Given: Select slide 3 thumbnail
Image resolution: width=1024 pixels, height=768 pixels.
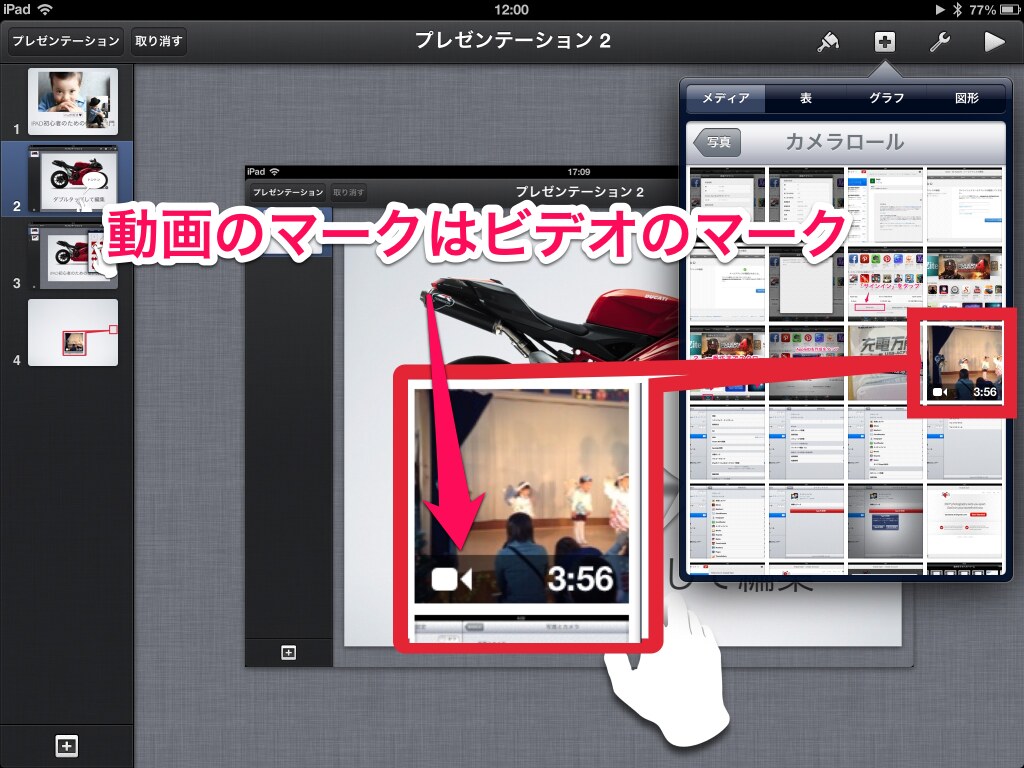Looking at the screenshot, I should pyautogui.click(x=73, y=256).
